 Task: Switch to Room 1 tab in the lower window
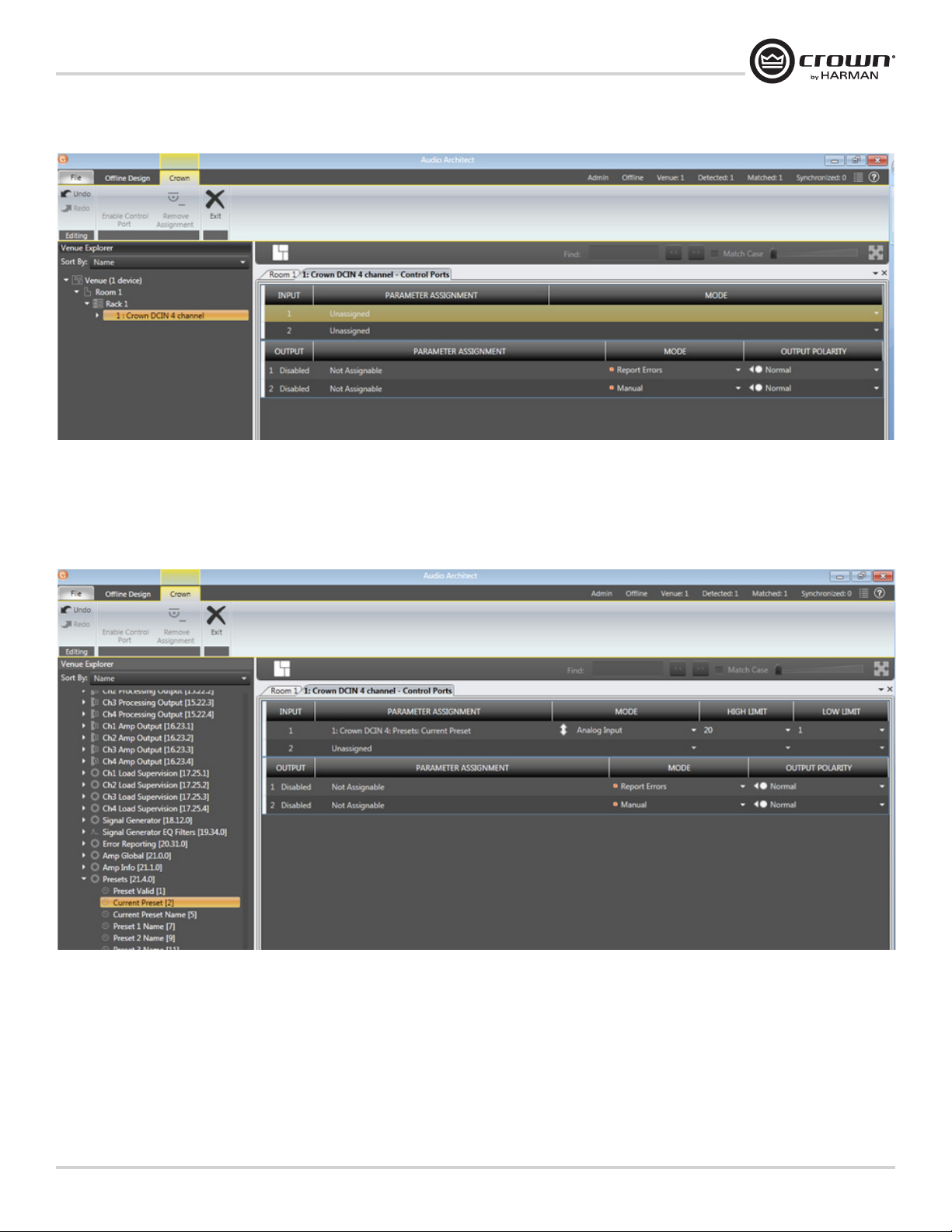(283, 691)
